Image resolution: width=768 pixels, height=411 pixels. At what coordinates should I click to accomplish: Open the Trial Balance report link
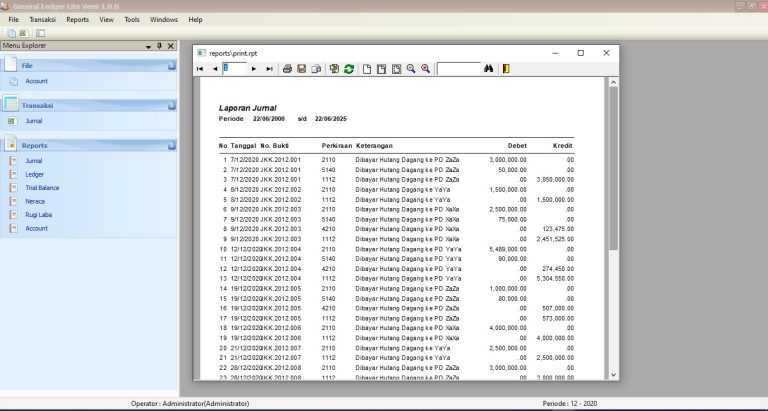tap(42, 187)
